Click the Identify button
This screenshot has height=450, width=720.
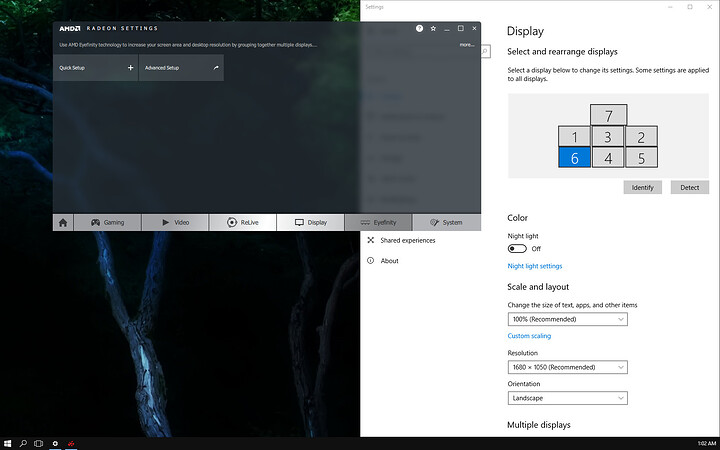(642, 187)
